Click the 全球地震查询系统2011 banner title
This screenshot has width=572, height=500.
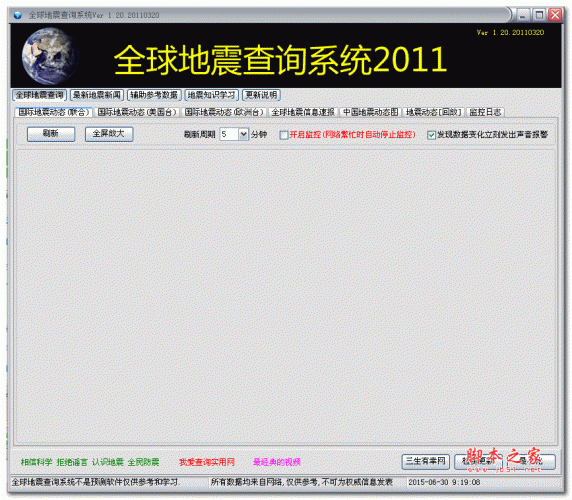click(280, 59)
